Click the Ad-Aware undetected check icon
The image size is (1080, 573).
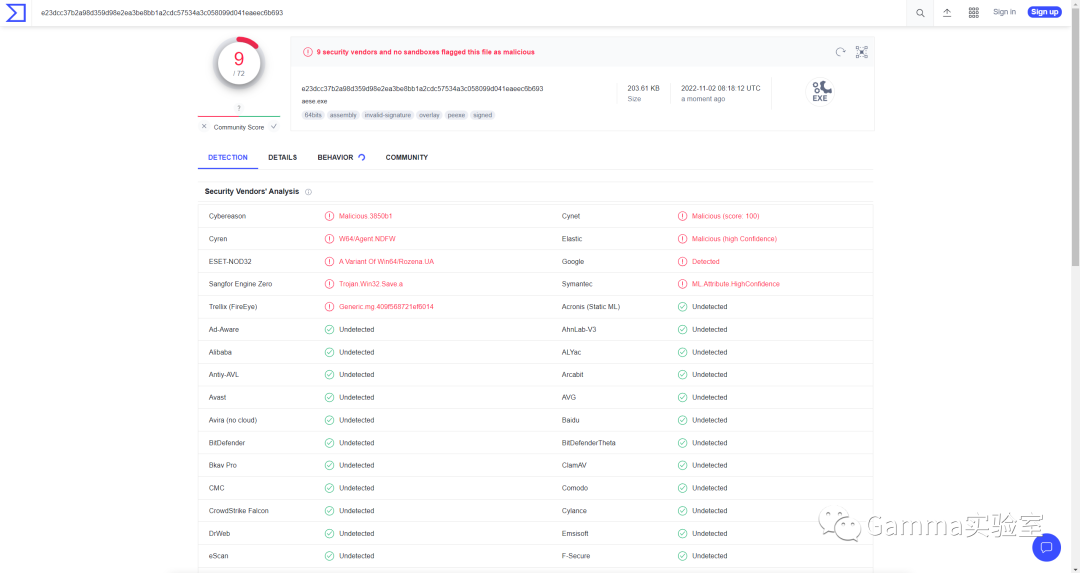[329, 329]
